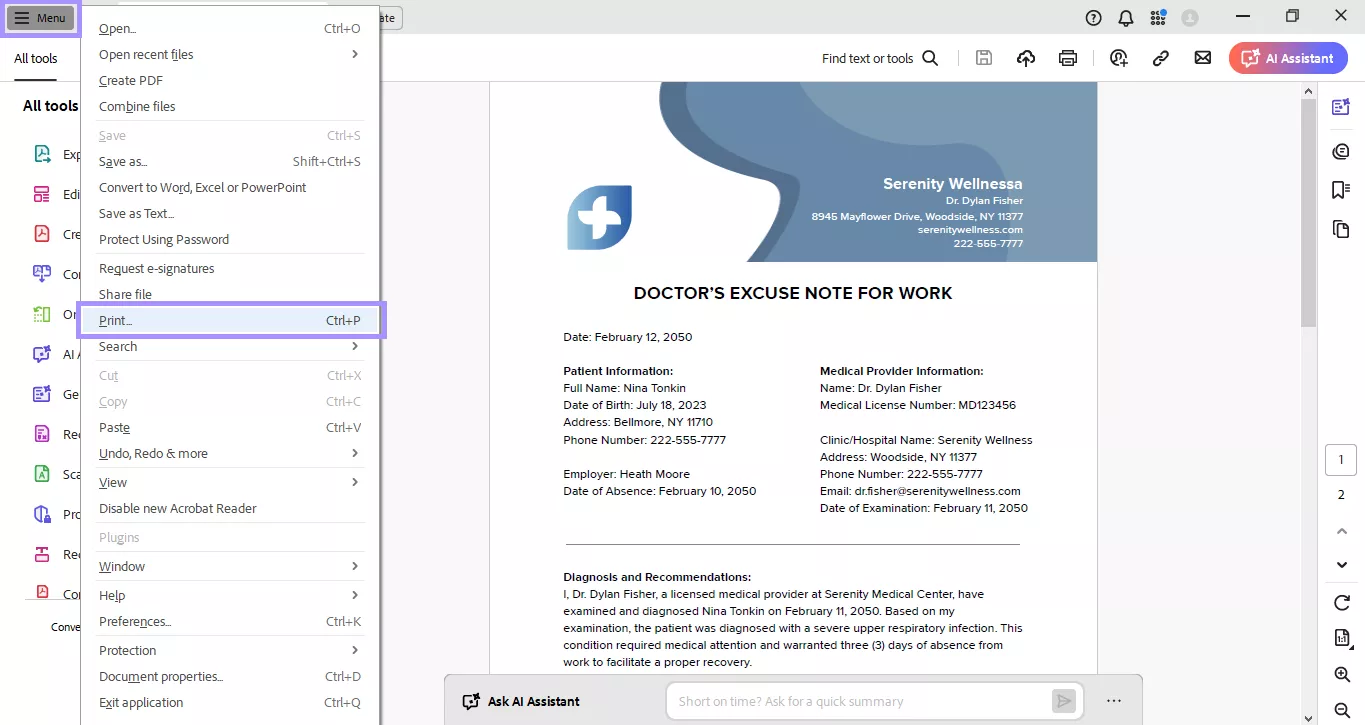Click the profile avatar icon
Screen dimensions: 1365x725
coord(1190,18)
